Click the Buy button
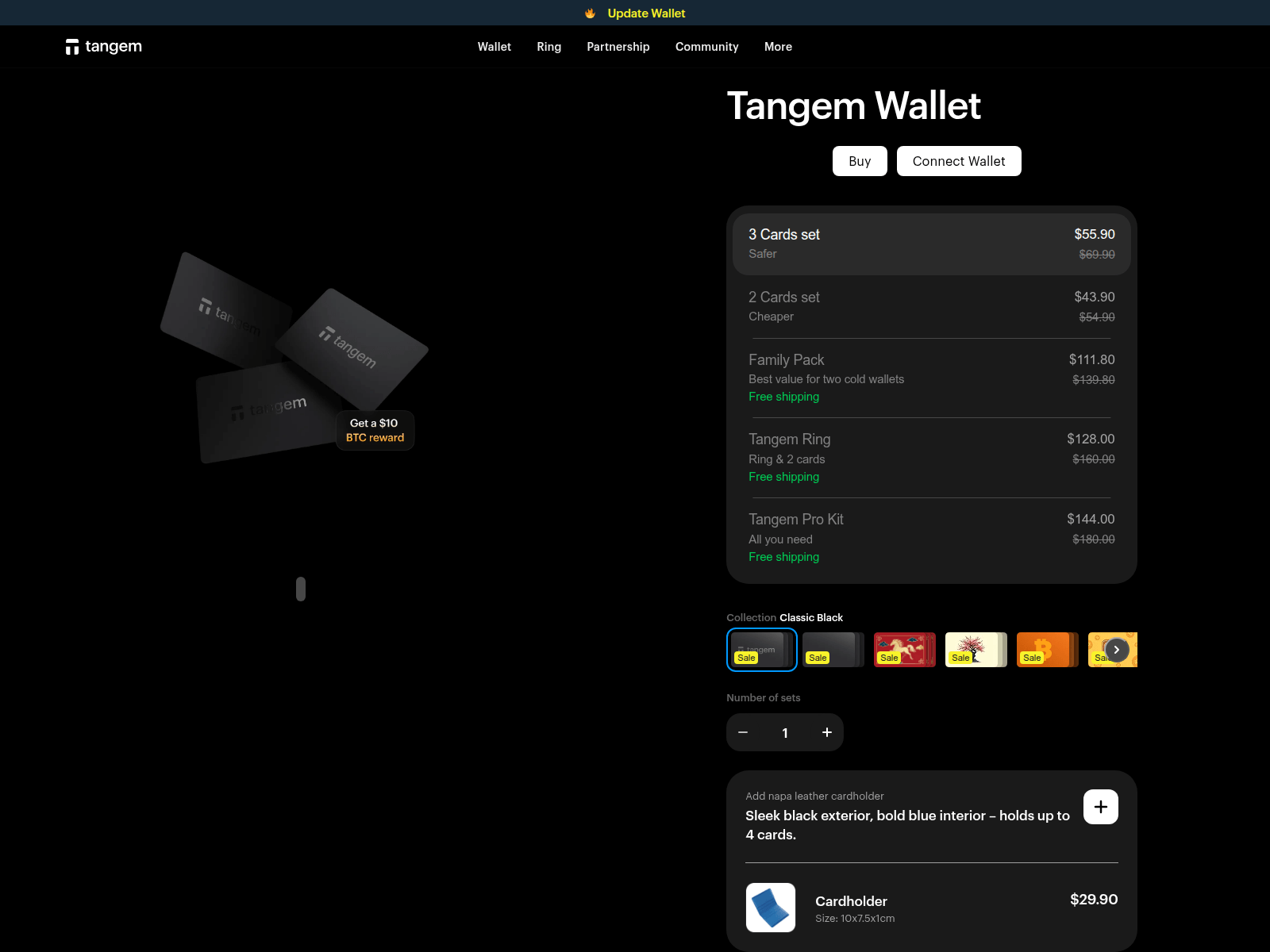Screen dimensions: 1270x952 point(860,161)
